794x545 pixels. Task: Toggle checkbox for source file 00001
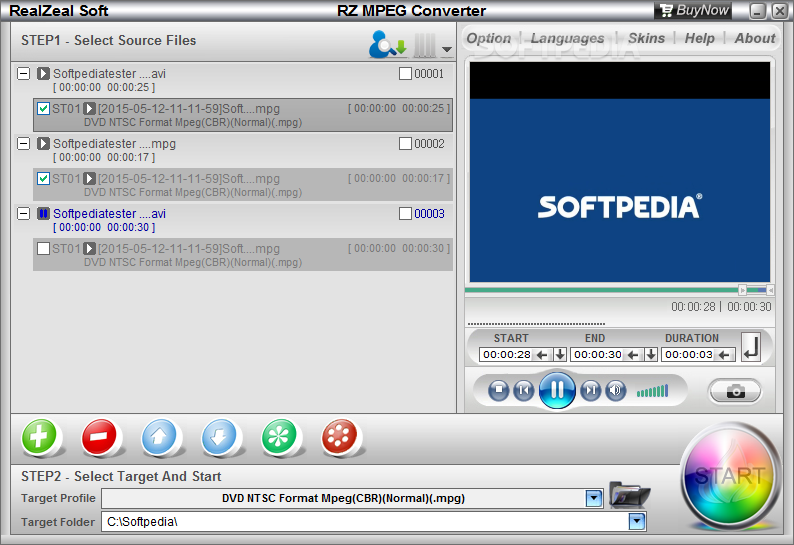(405, 73)
